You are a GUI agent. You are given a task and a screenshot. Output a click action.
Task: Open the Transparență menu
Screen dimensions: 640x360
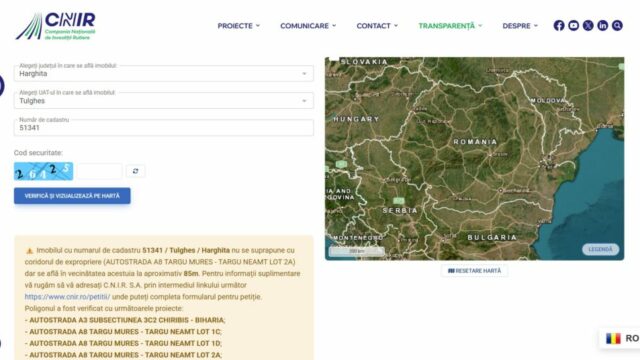point(450,26)
